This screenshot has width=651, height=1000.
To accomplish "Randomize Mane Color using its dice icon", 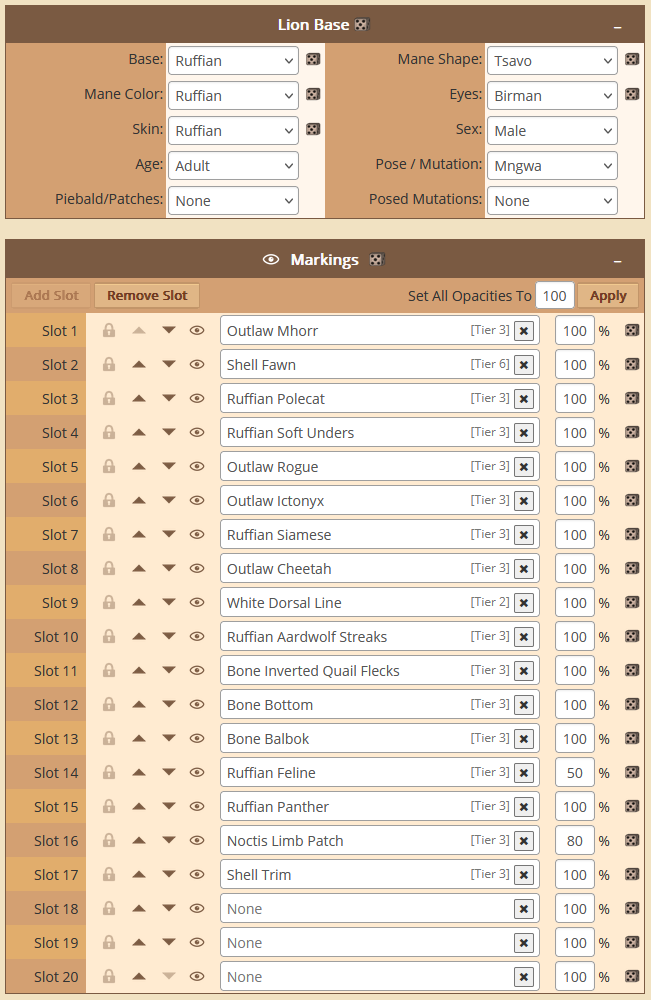I will [313, 94].
